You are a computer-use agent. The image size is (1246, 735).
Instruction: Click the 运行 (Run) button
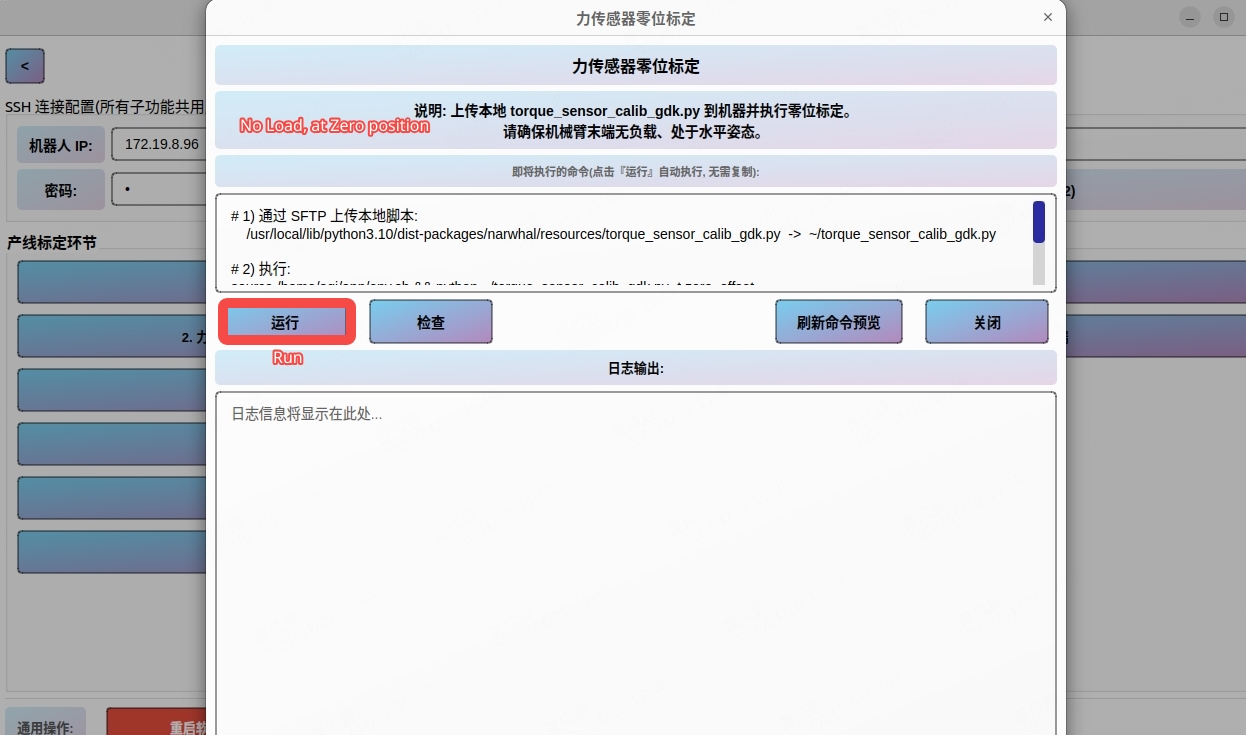pyautogui.click(x=286, y=322)
